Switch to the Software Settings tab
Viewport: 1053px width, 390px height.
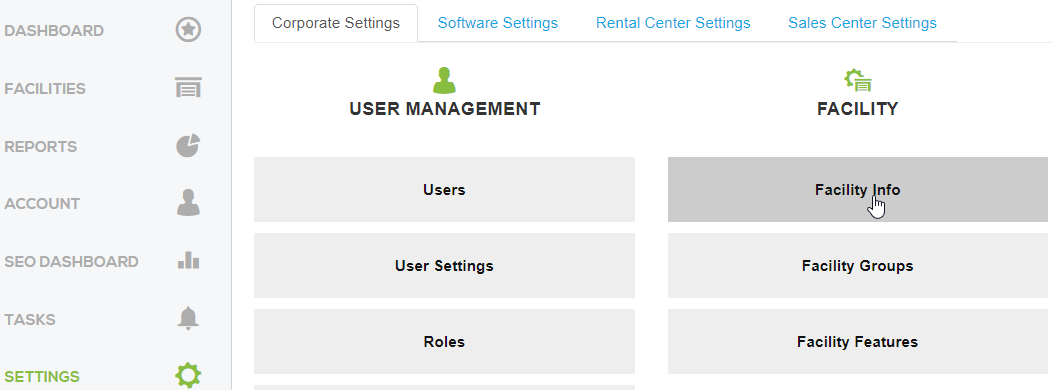498,23
